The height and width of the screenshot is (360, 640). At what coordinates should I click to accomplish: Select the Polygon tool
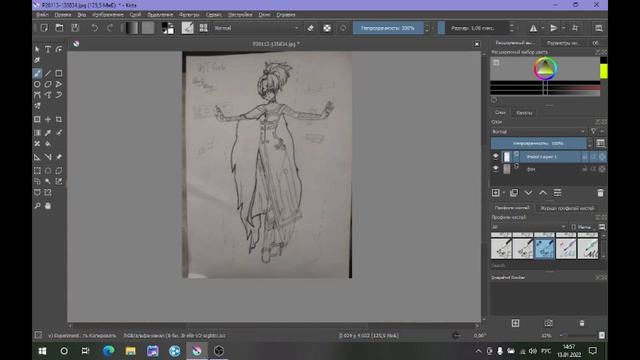tap(48, 84)
